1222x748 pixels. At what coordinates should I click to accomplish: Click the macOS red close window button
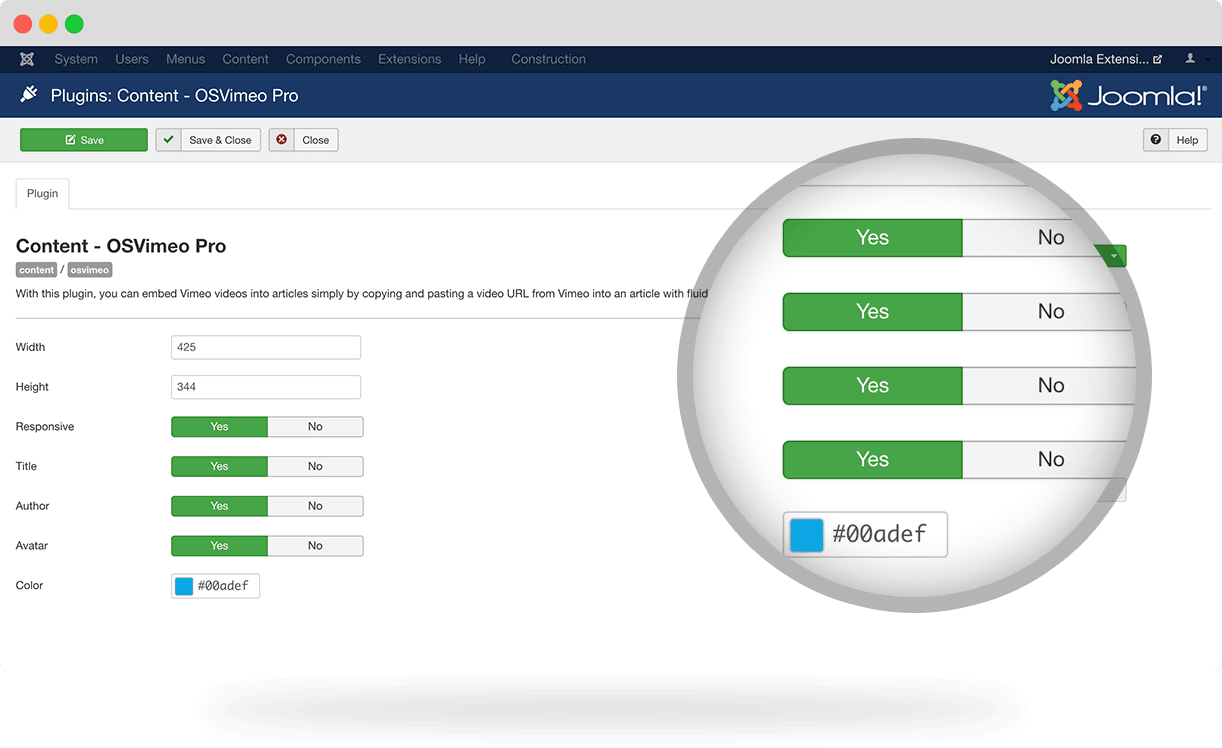click(x=23, y=24)
